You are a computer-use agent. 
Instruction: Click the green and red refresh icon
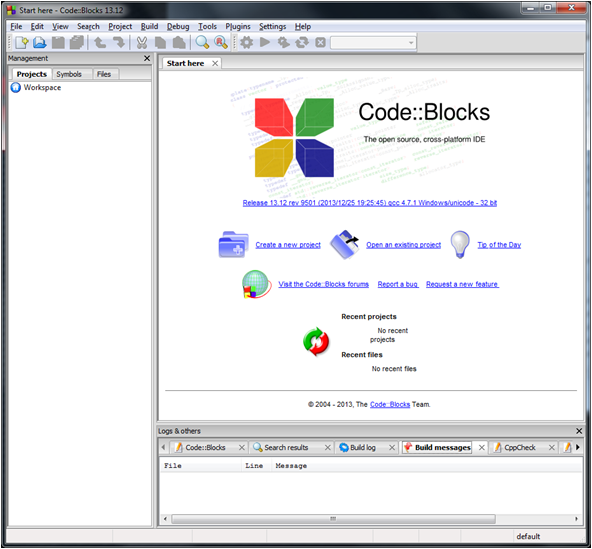click(316, 342)
